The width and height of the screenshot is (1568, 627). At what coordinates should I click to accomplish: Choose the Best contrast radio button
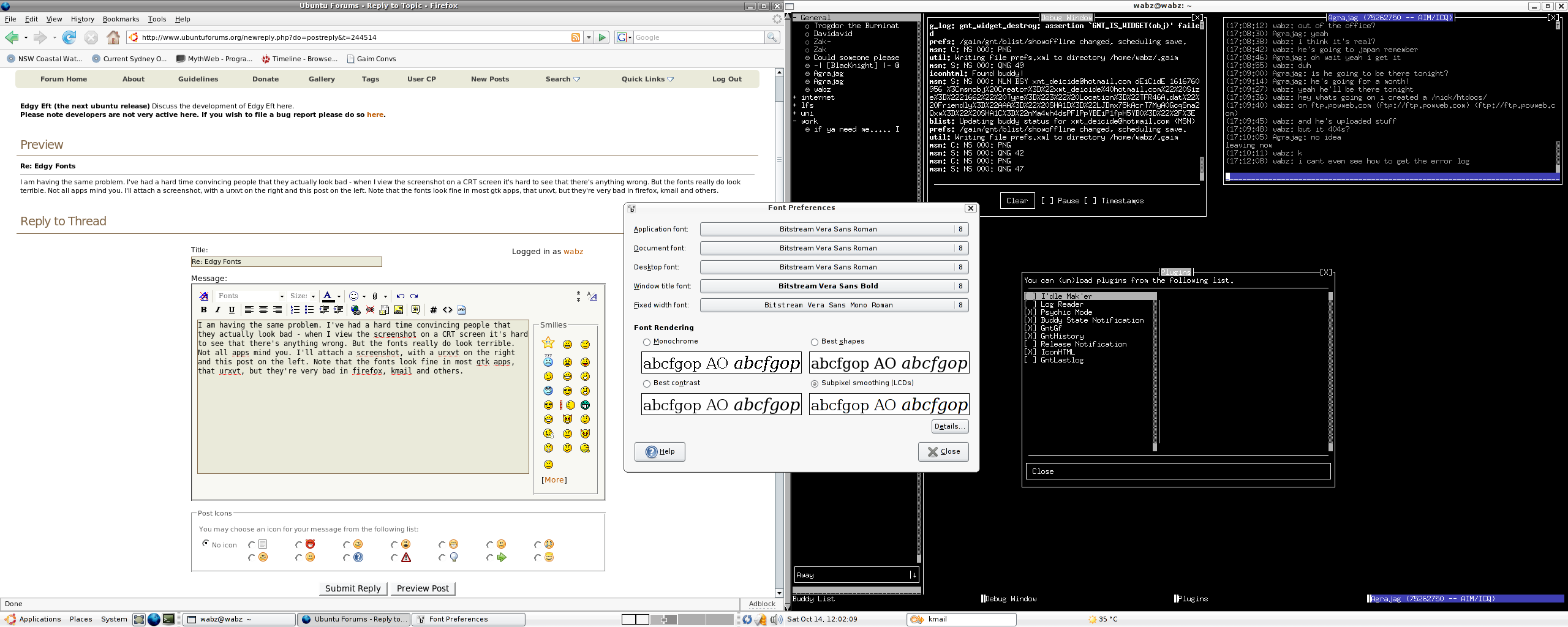click(x=646, y=383)
